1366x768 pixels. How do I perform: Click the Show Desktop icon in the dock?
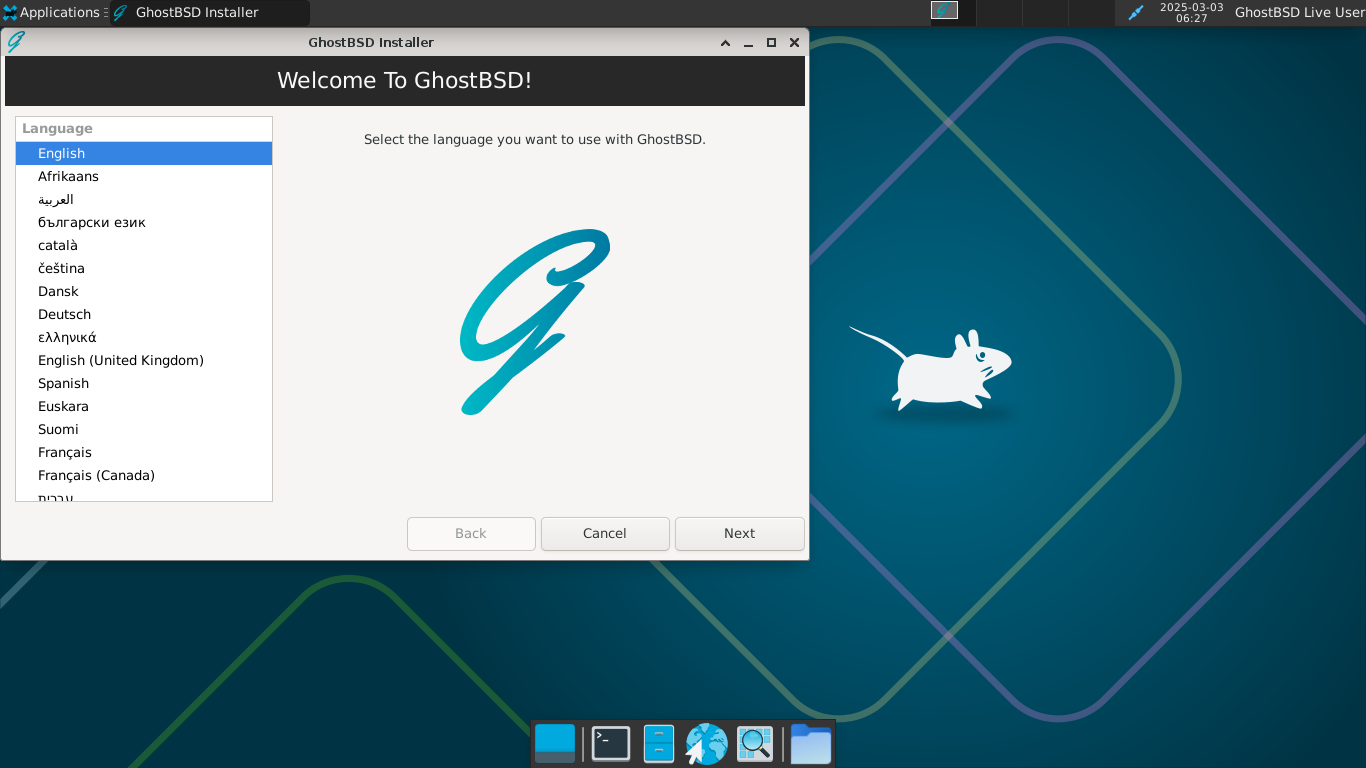coord(555,744)
